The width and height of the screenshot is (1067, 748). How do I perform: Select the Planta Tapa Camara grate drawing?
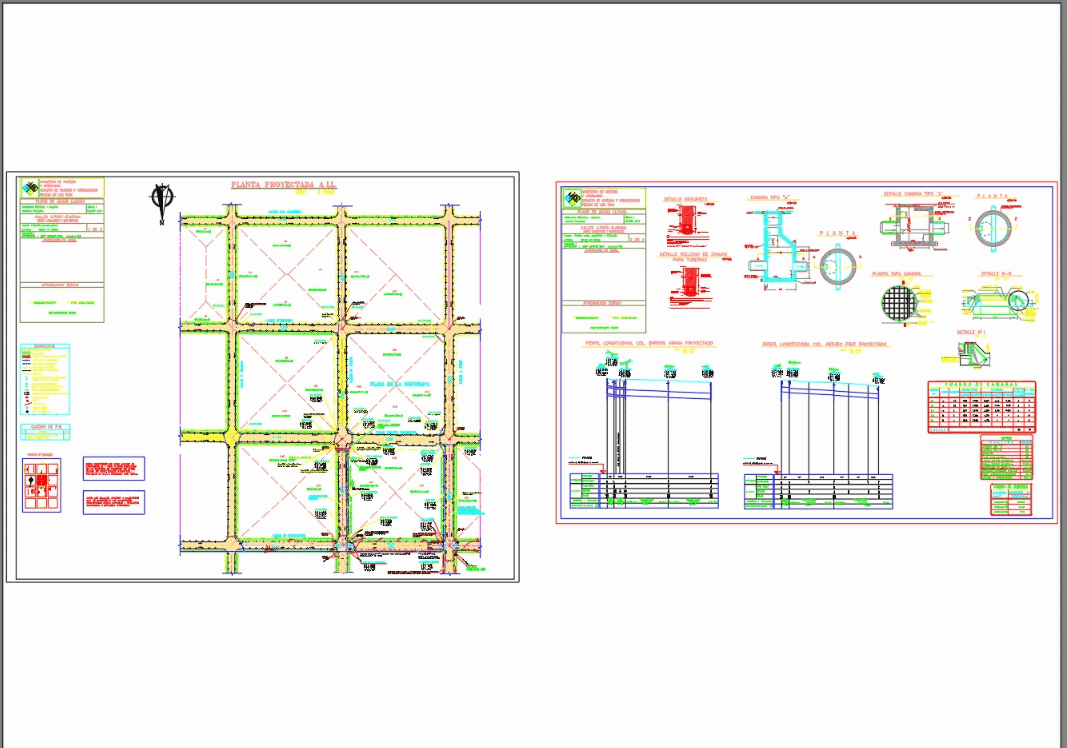[x=901, y=300]
